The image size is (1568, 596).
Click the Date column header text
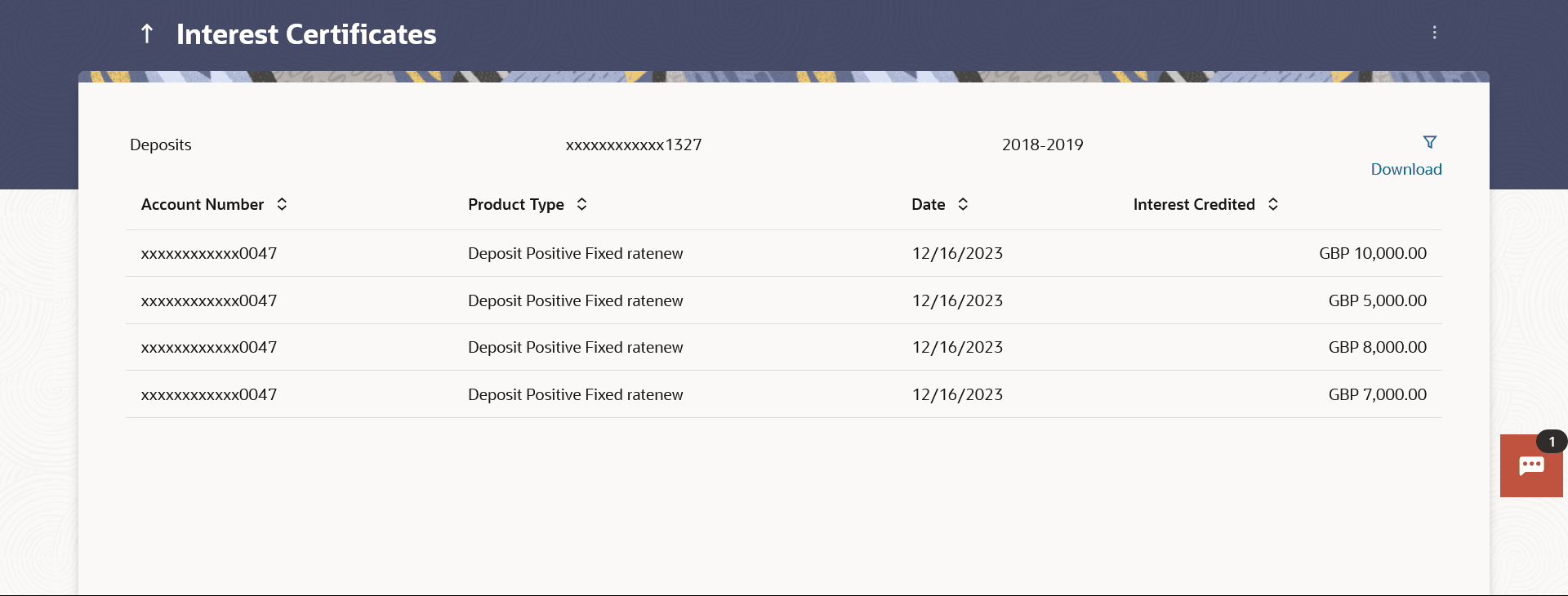[928, 204]
